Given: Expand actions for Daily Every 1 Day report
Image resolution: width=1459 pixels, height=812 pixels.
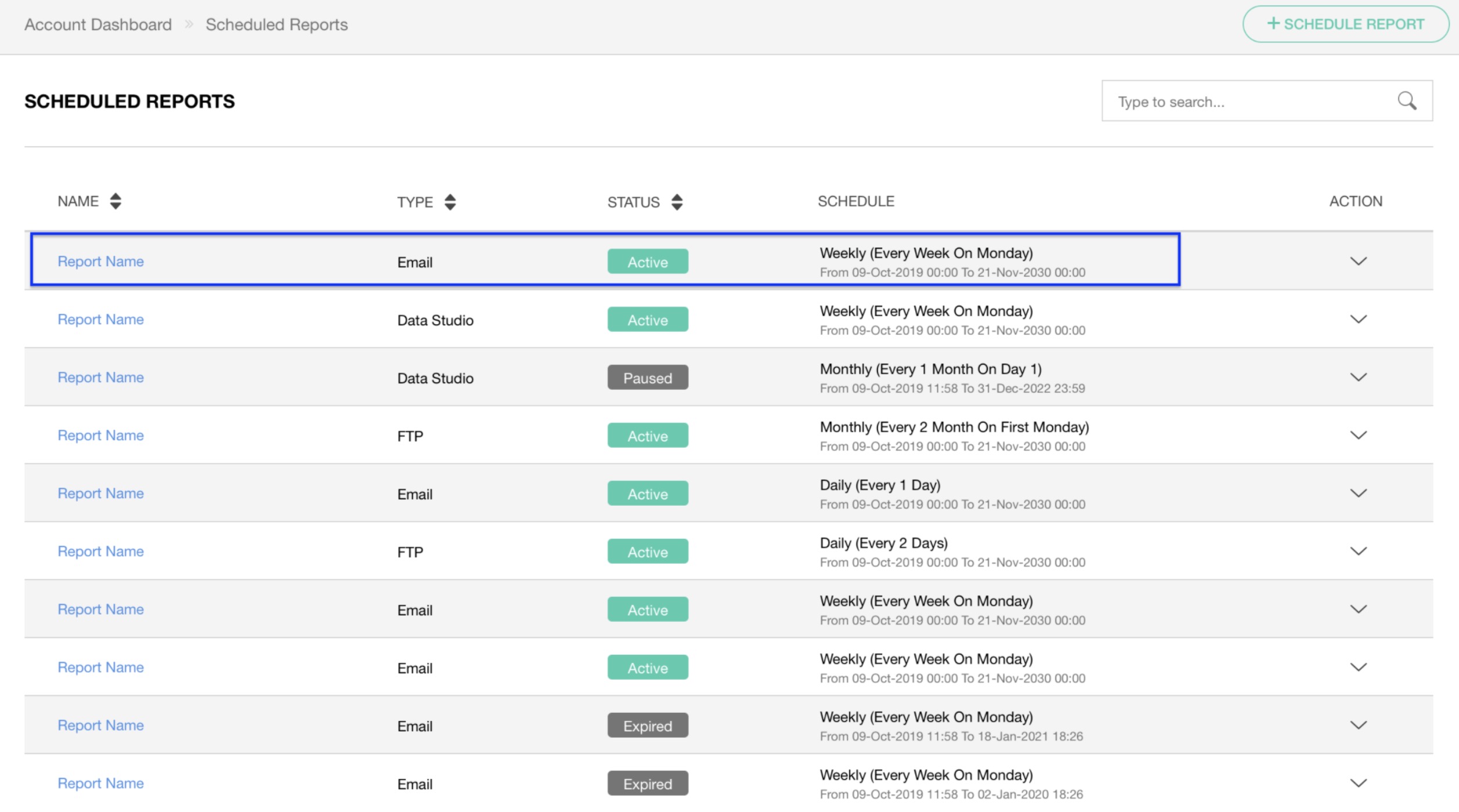Looking at the screenshot, I should (1358, 493).
